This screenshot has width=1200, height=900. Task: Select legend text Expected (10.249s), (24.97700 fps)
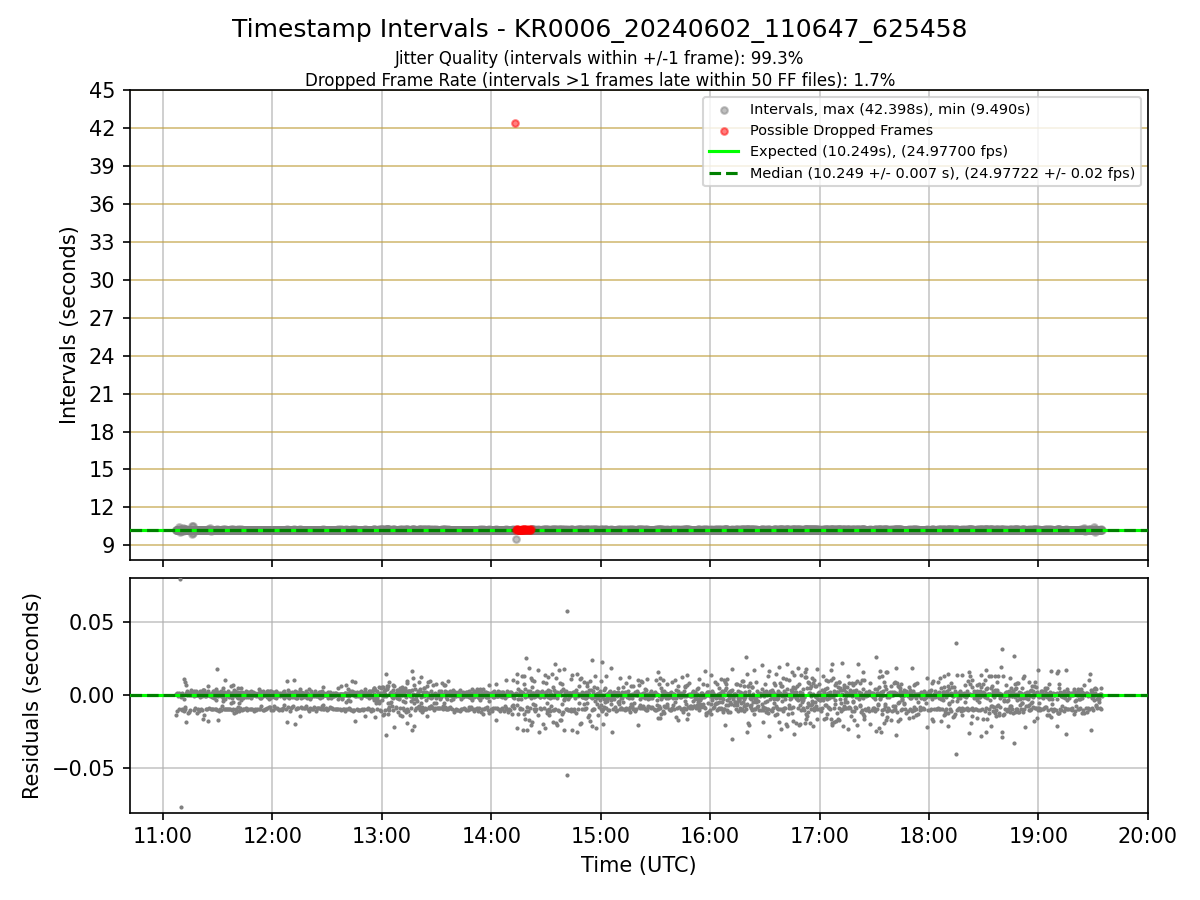click(x=879, y=152)
